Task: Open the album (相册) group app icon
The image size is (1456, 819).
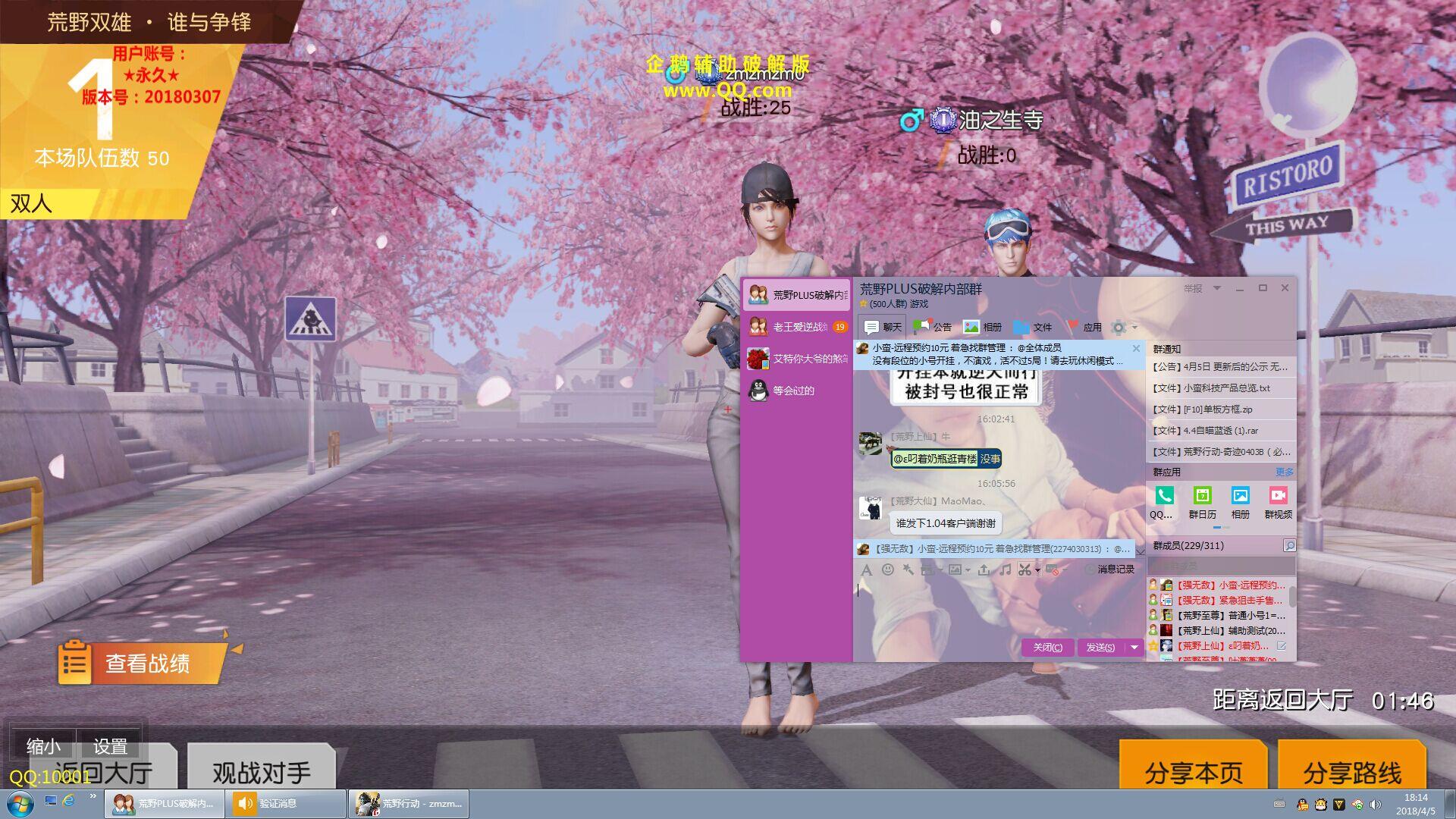Action: click(1240, 503)
